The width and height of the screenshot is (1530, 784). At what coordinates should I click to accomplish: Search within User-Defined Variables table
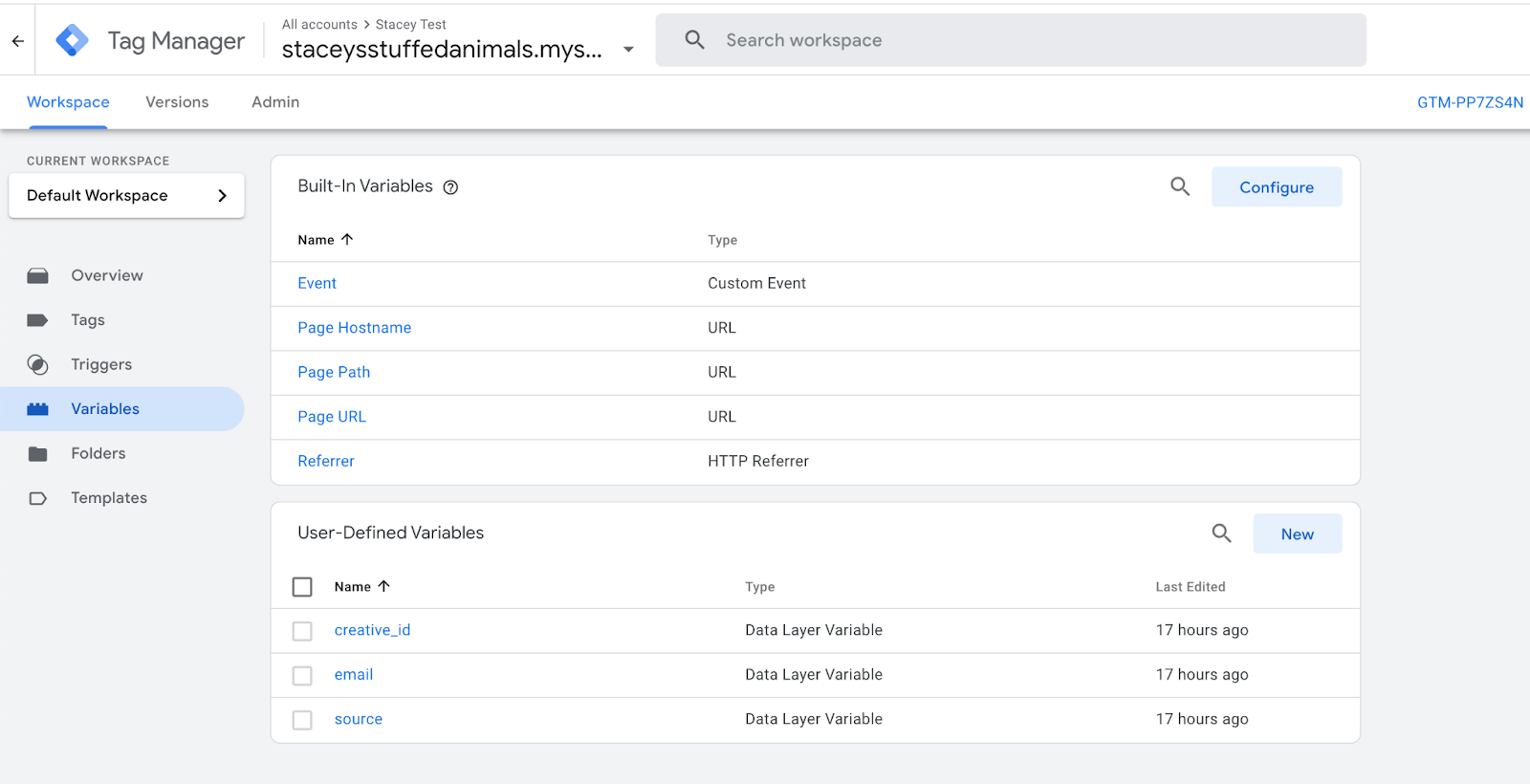coord(1221,533)
